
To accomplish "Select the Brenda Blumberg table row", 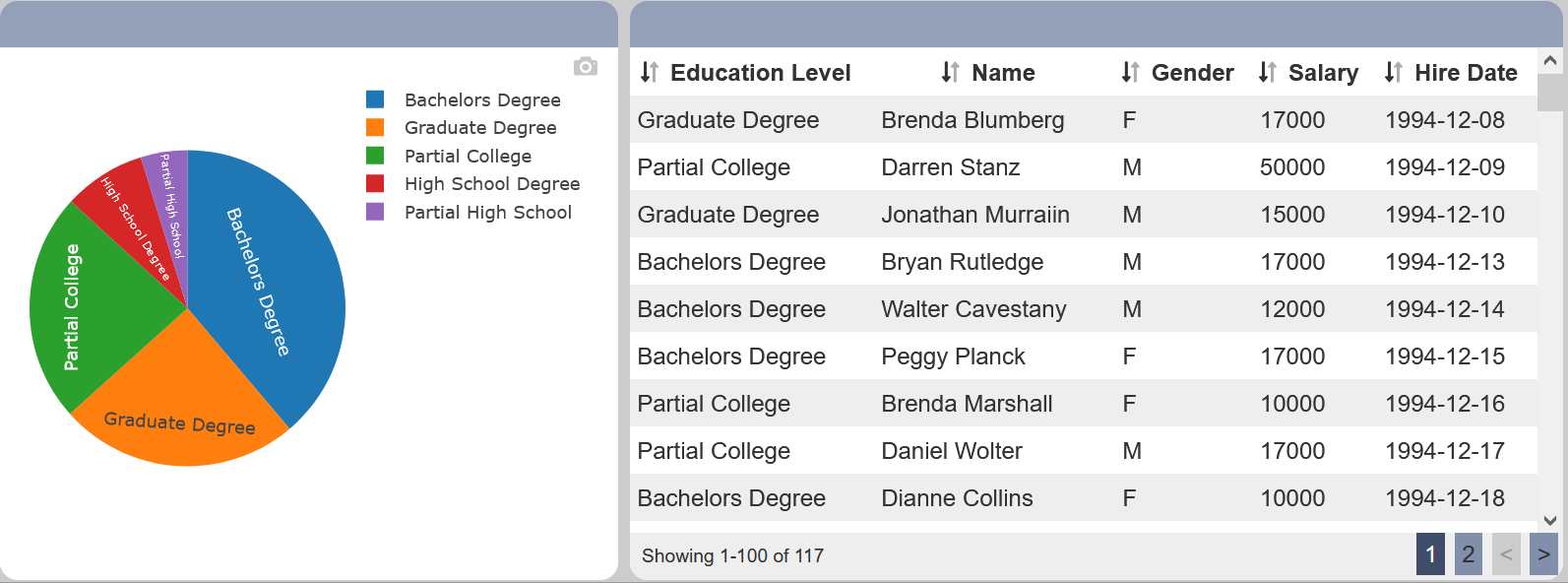I will tap(1083, 120).
